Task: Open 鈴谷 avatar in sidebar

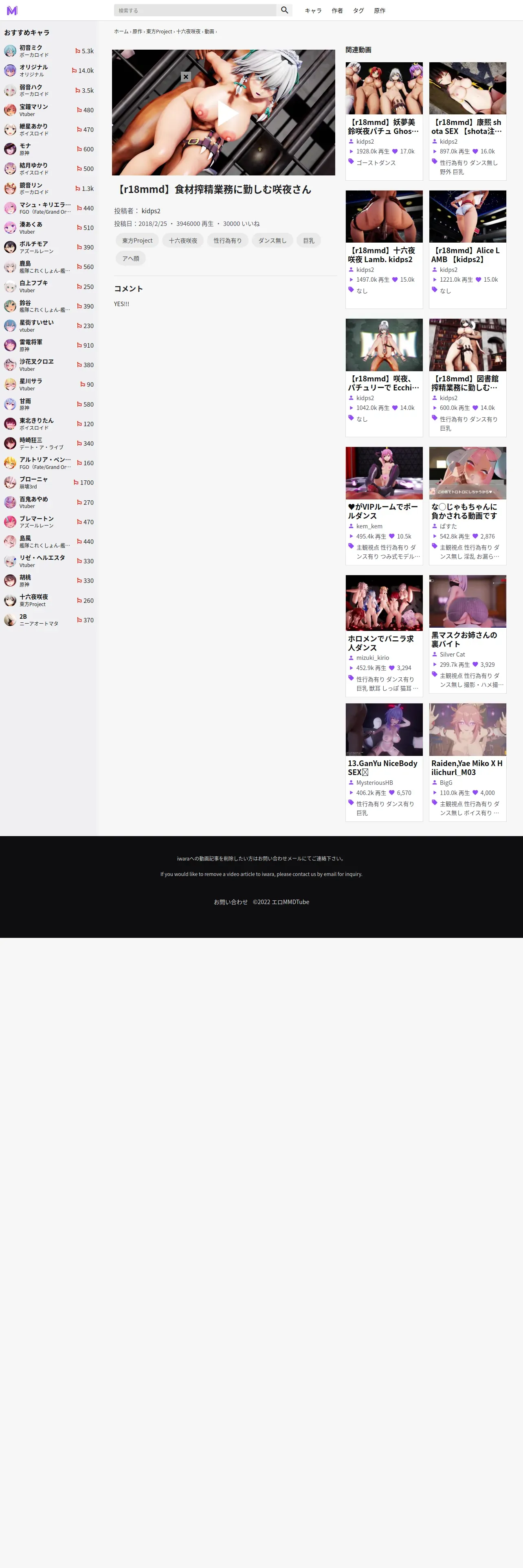Action: pos(10,306)
